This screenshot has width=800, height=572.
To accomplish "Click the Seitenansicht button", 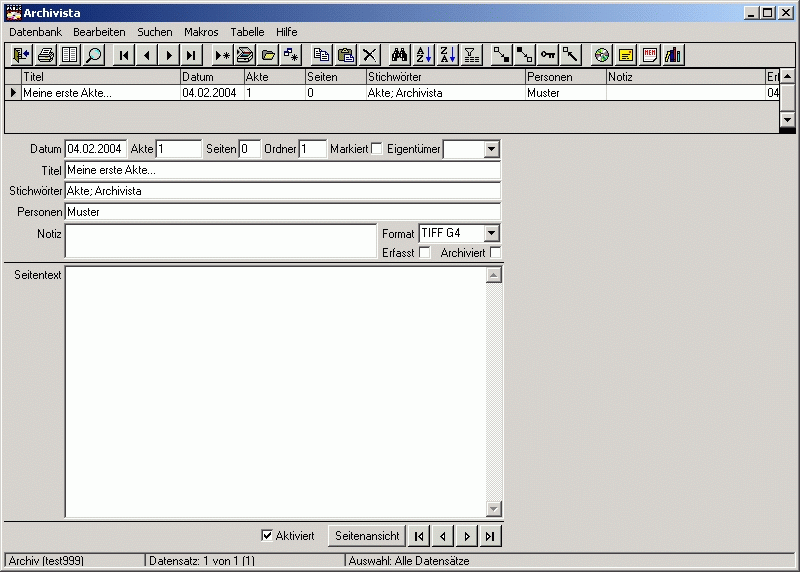I will [367, 536].
